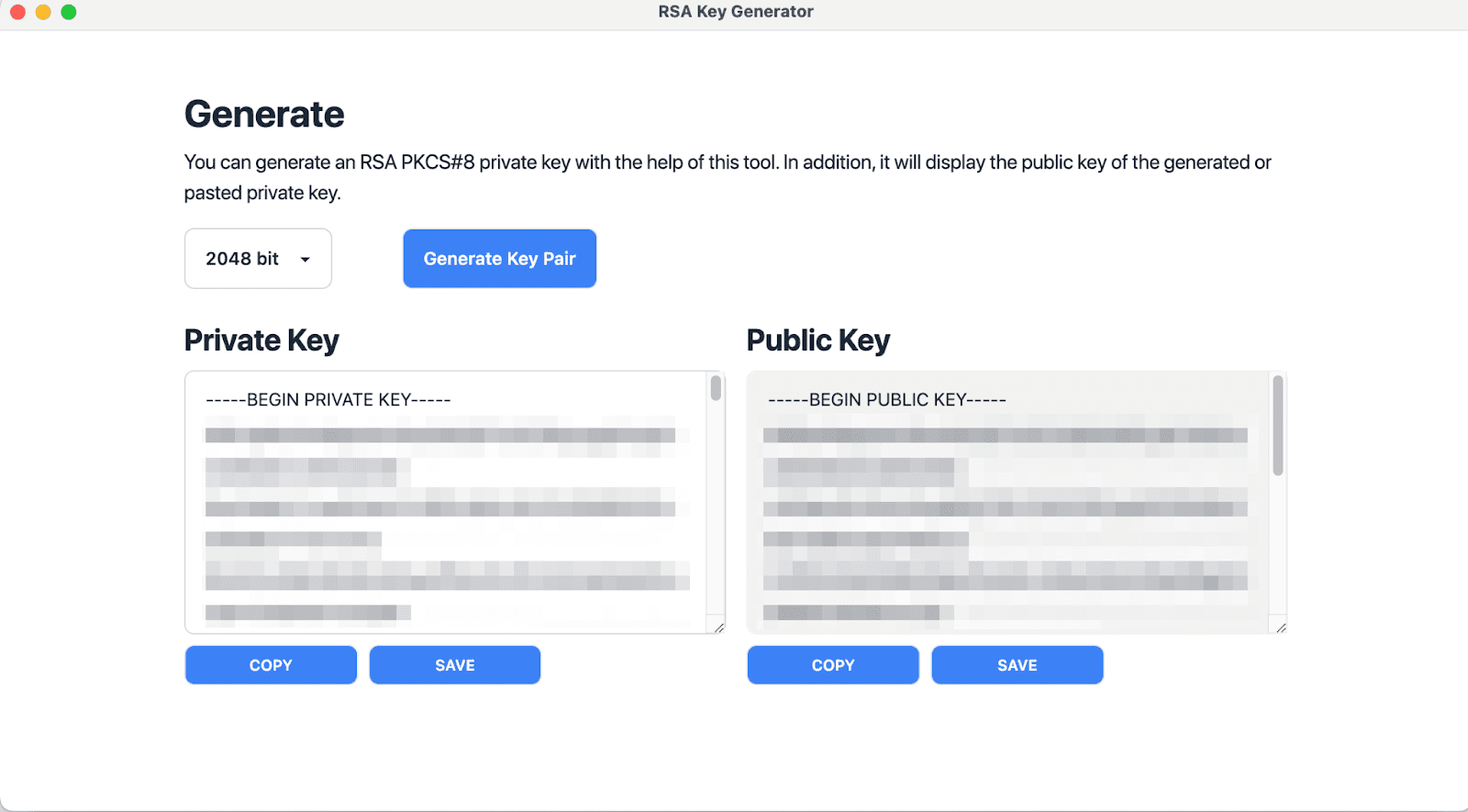Copy the public key
This screenshot has height=812, width=1468.
[832, 665]
